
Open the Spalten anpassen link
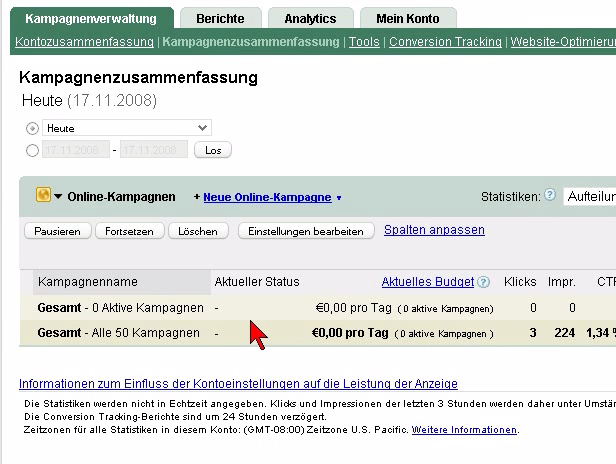[434, 230]
